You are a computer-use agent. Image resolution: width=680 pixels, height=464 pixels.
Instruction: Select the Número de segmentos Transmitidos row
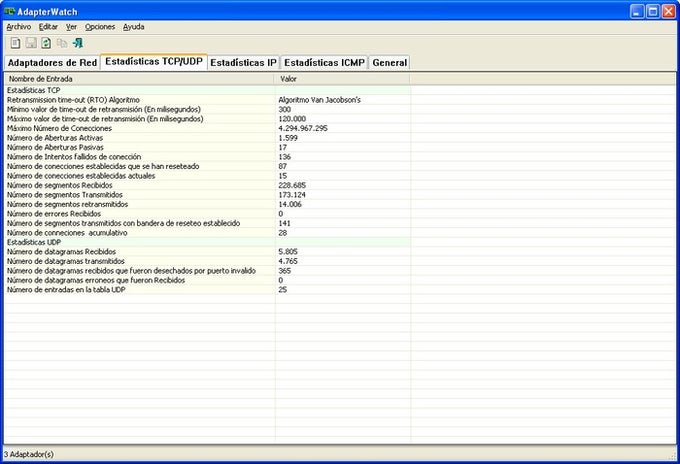pos(207,195)
